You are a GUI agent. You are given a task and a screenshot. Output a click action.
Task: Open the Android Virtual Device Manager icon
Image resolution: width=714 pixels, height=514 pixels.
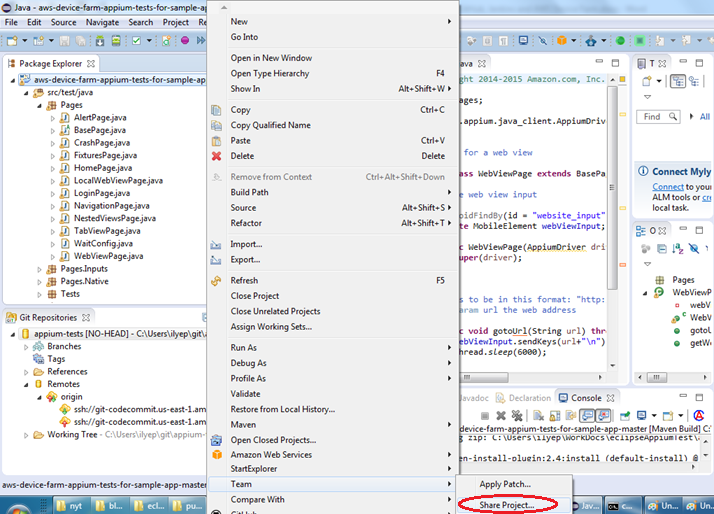[117, 41]
